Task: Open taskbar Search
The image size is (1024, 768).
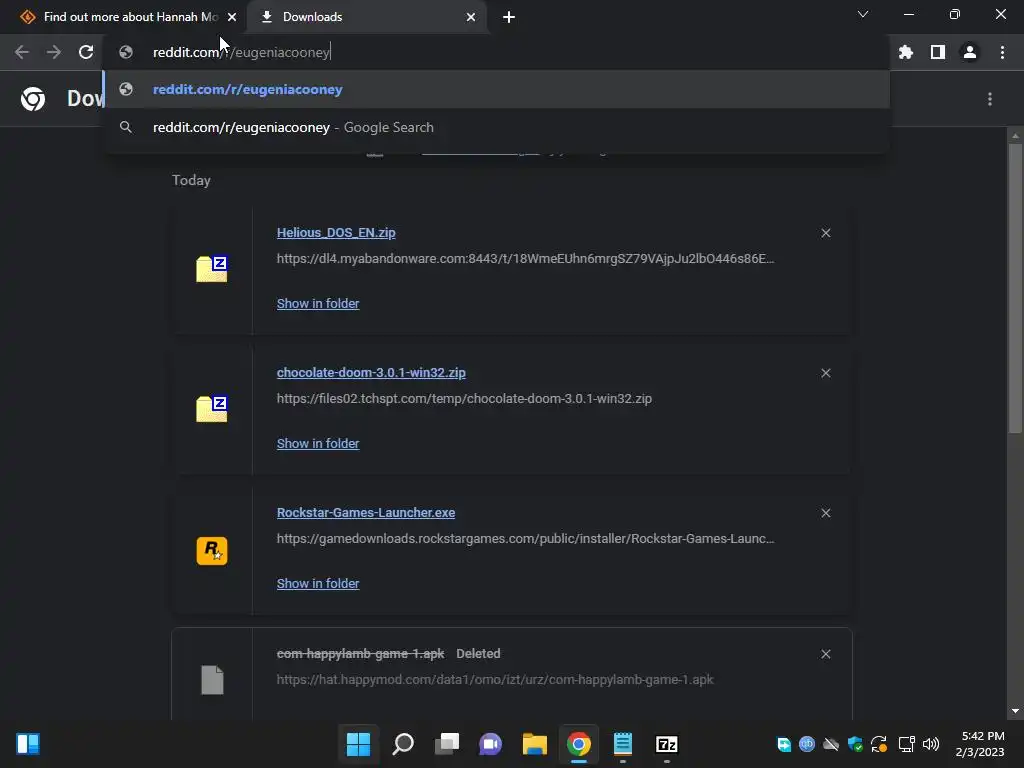Action: point(402,744)
